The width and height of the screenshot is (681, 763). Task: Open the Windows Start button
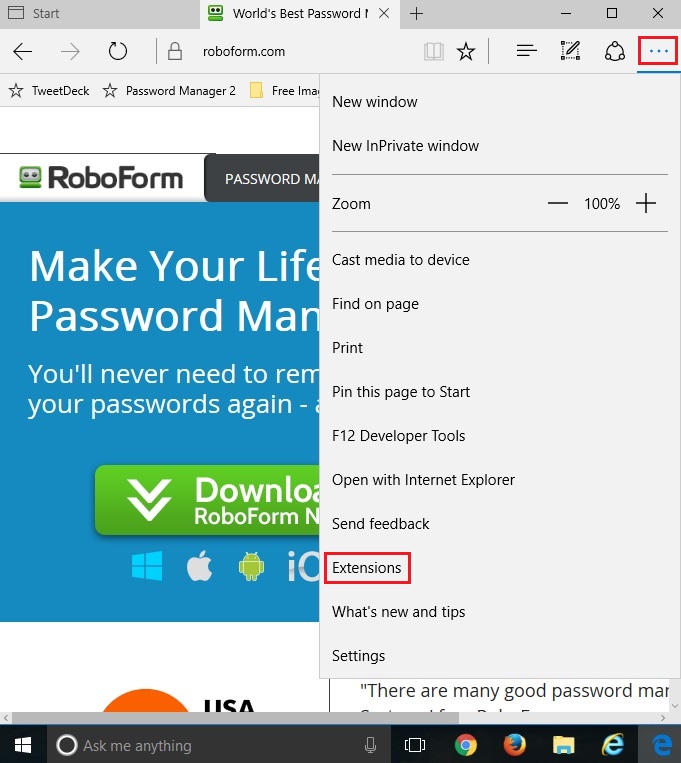coord(23,745)
